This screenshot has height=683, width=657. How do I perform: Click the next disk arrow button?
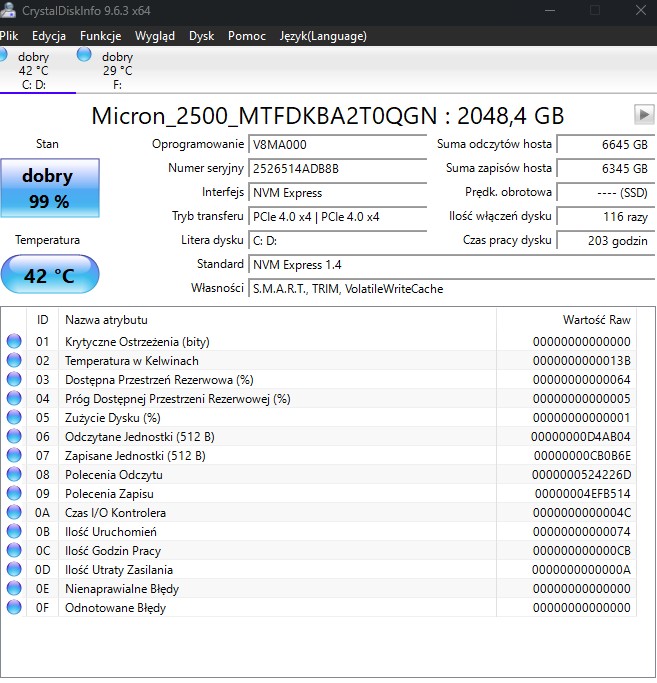click(643, 115)
